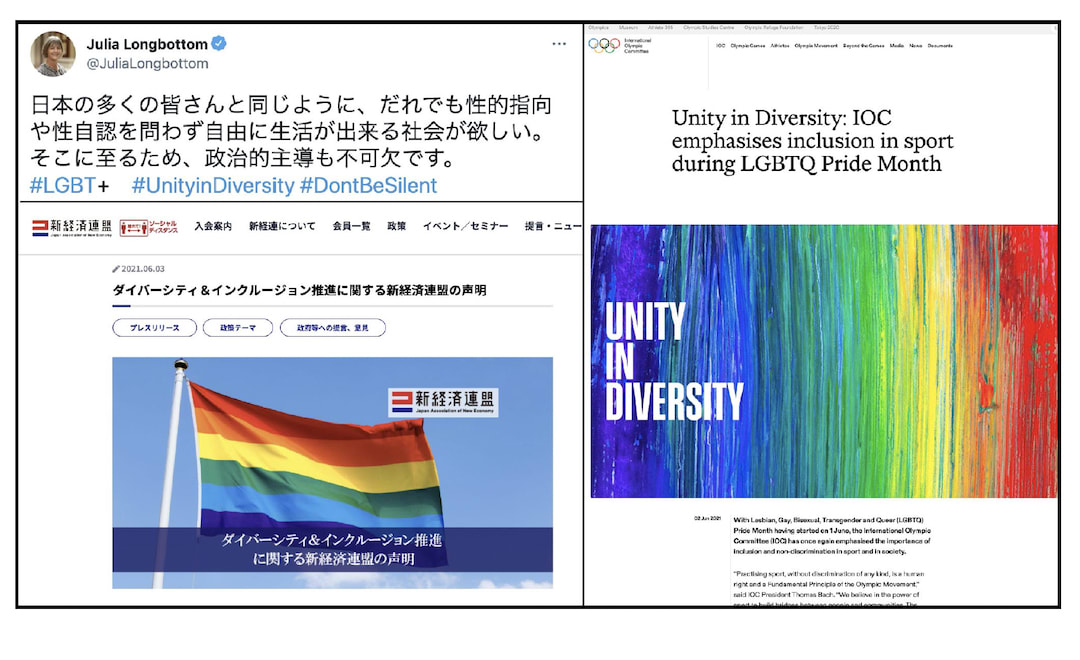Image resolution: width=1080 pixels, height=660 pixels.
Task: Open the Beyond the Games nav item
Action: [x=864, y=45]
